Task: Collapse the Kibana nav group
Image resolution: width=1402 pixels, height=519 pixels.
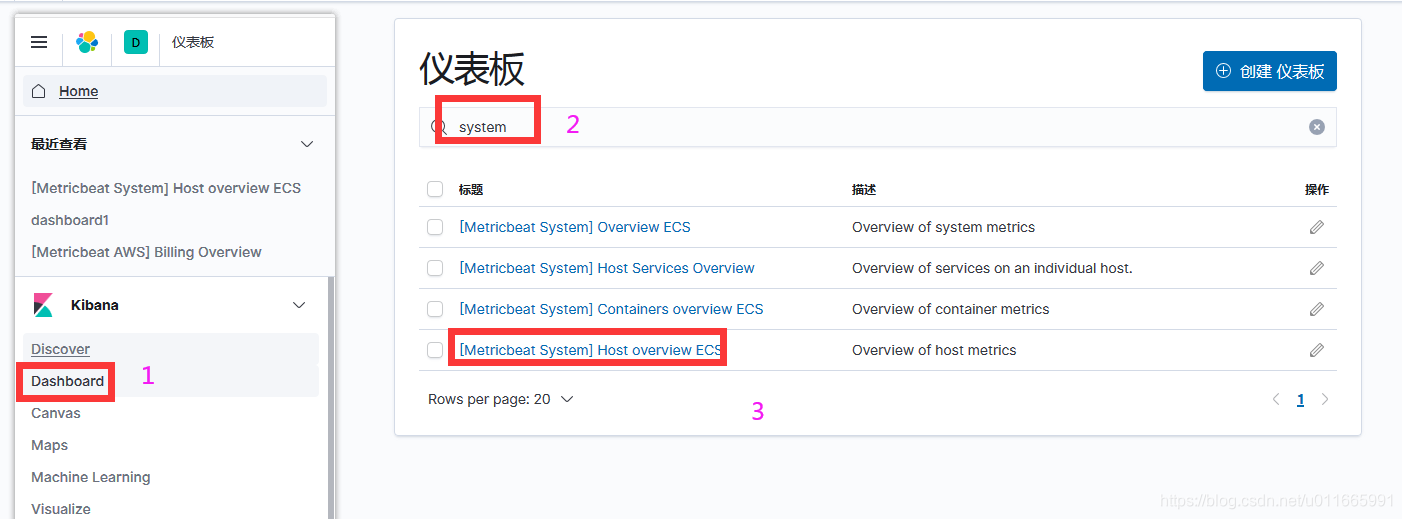Action: [x=298, y=305]
